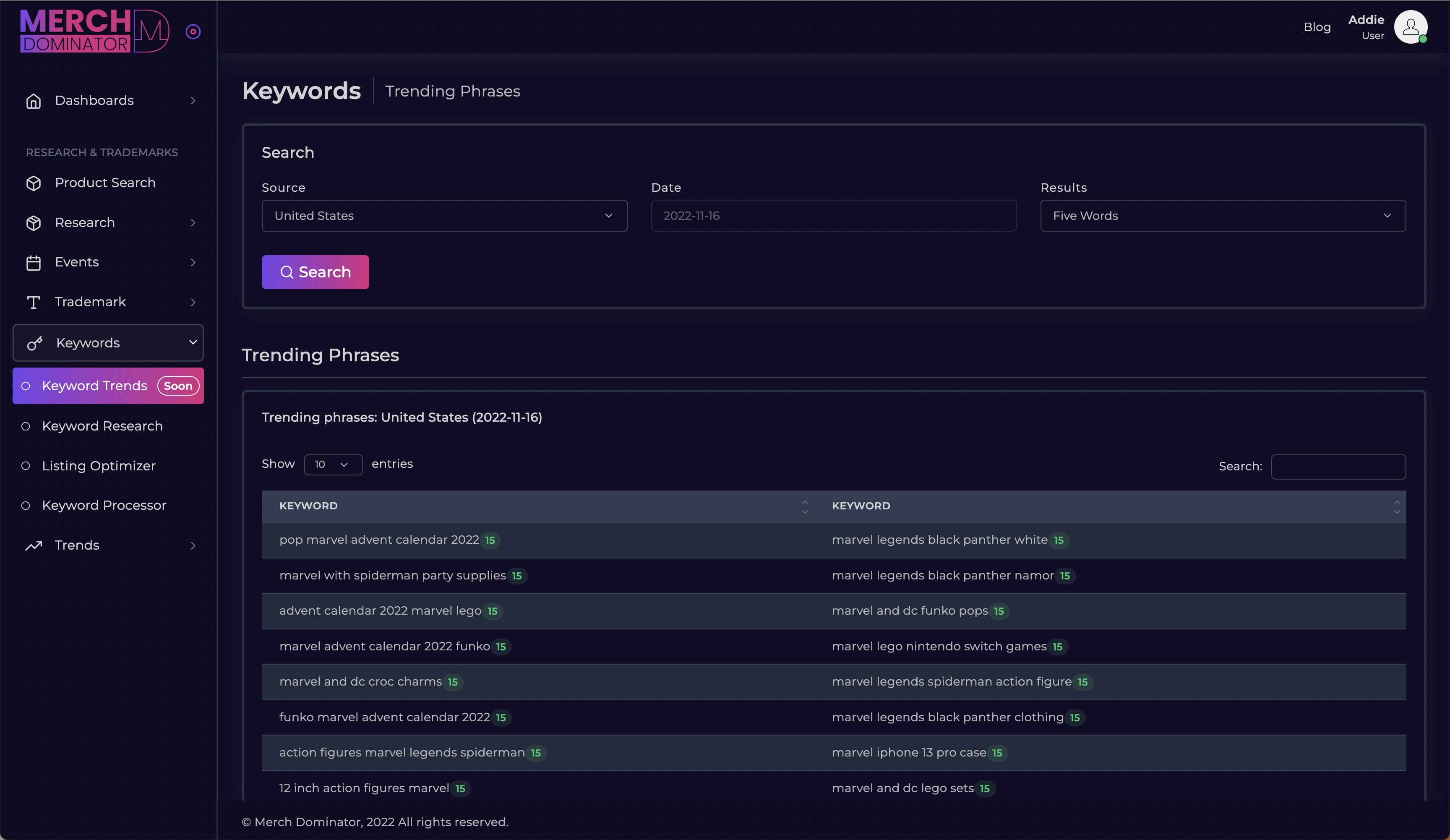Click the Research cube icon
Image resolution: width=1450 pixels, height=840 pixels.
pos(34,223)
